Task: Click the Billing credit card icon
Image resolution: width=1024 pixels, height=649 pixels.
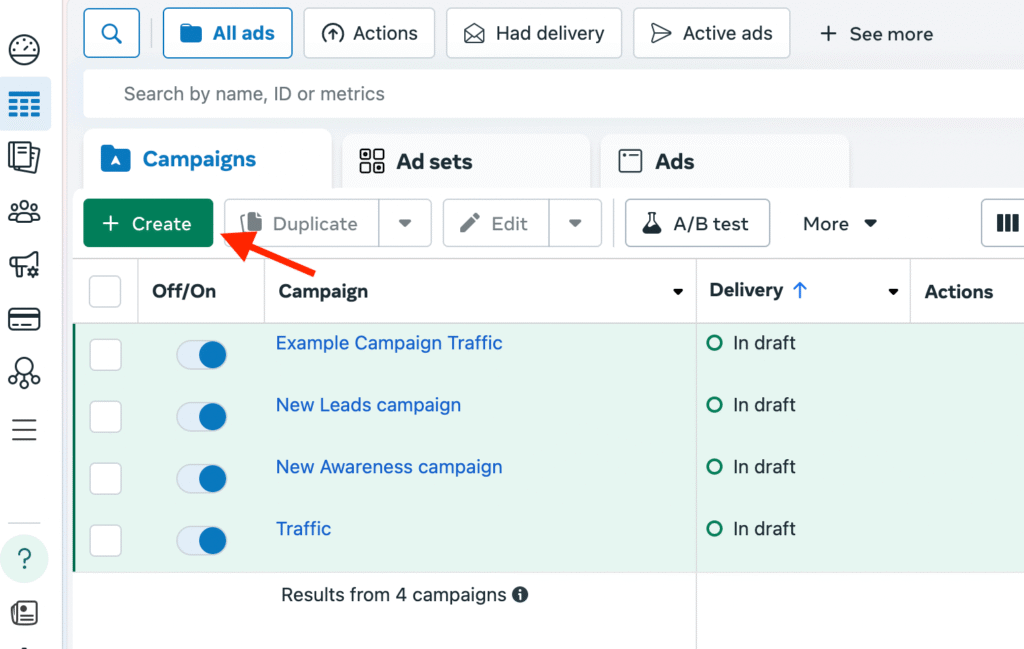Action: click(x=24, y=319)
